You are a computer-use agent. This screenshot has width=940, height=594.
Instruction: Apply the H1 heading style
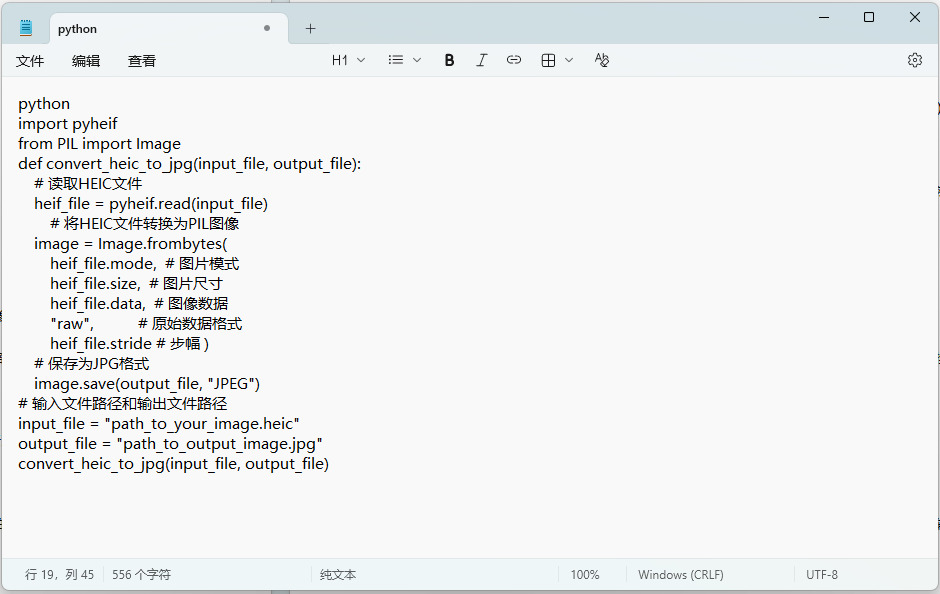point(339,60)
